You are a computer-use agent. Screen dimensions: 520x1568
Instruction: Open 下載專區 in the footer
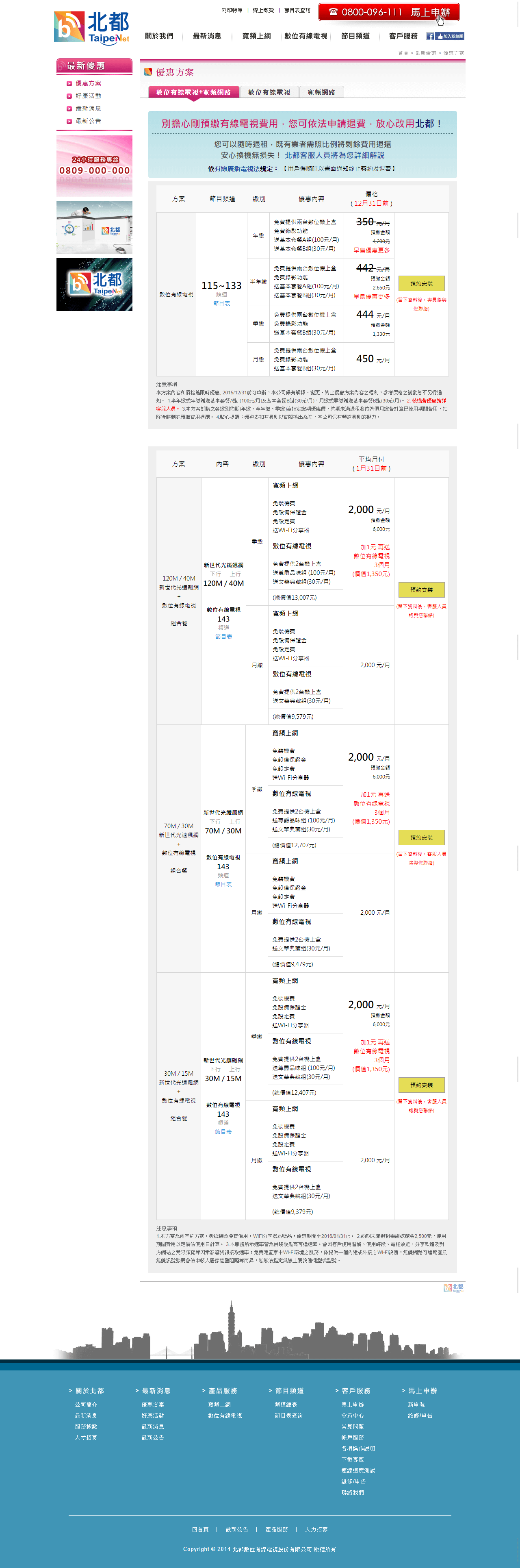[353, 1459]
